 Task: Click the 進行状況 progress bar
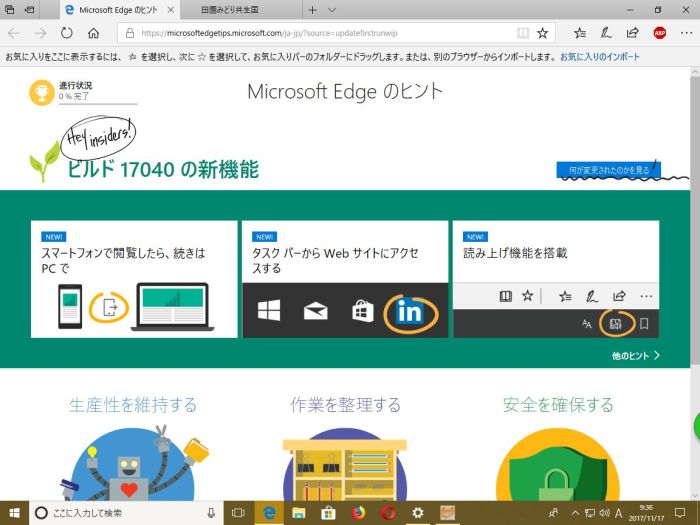coord(98,102)
